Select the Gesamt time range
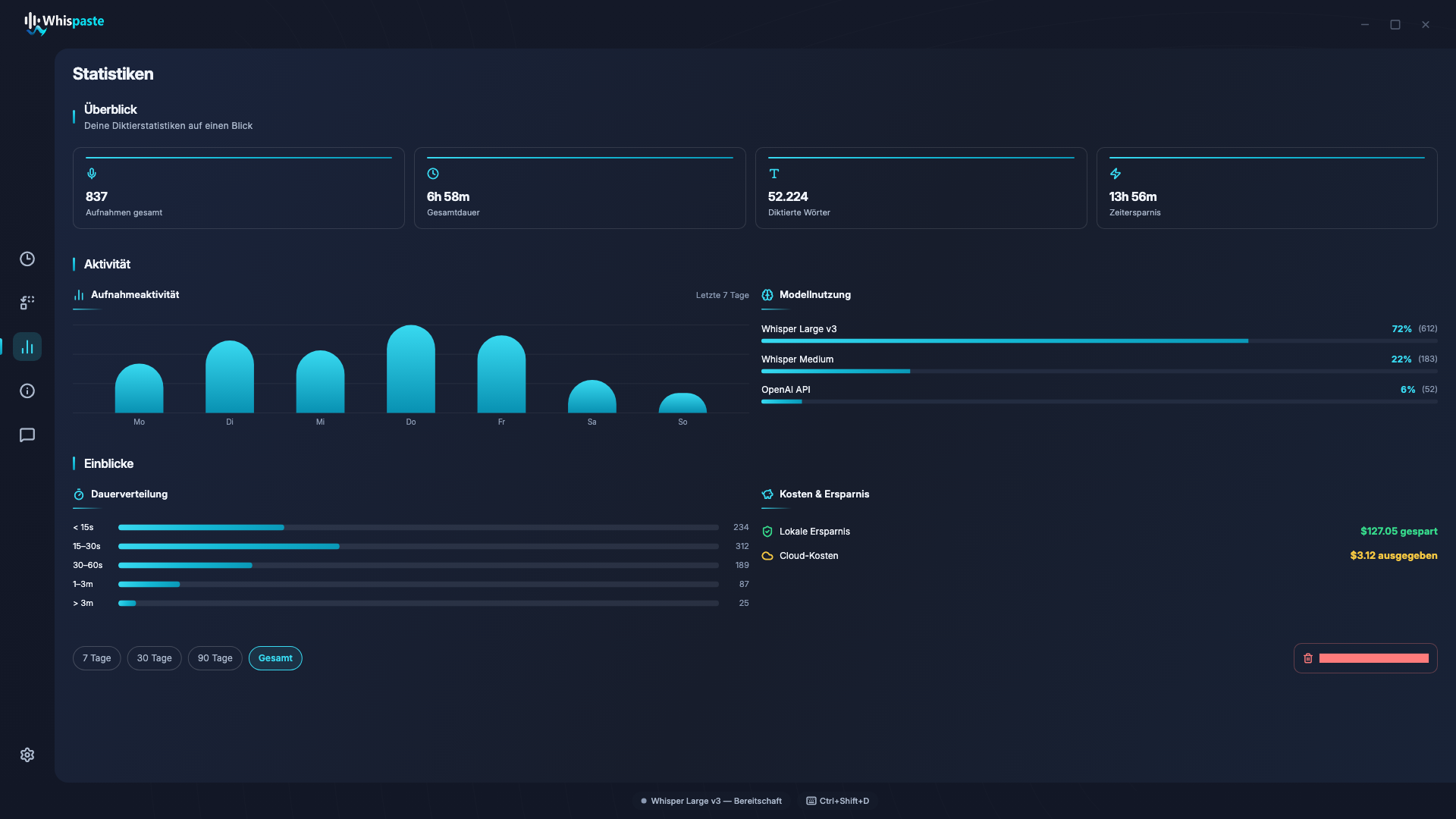 click(x=275, y=658)
